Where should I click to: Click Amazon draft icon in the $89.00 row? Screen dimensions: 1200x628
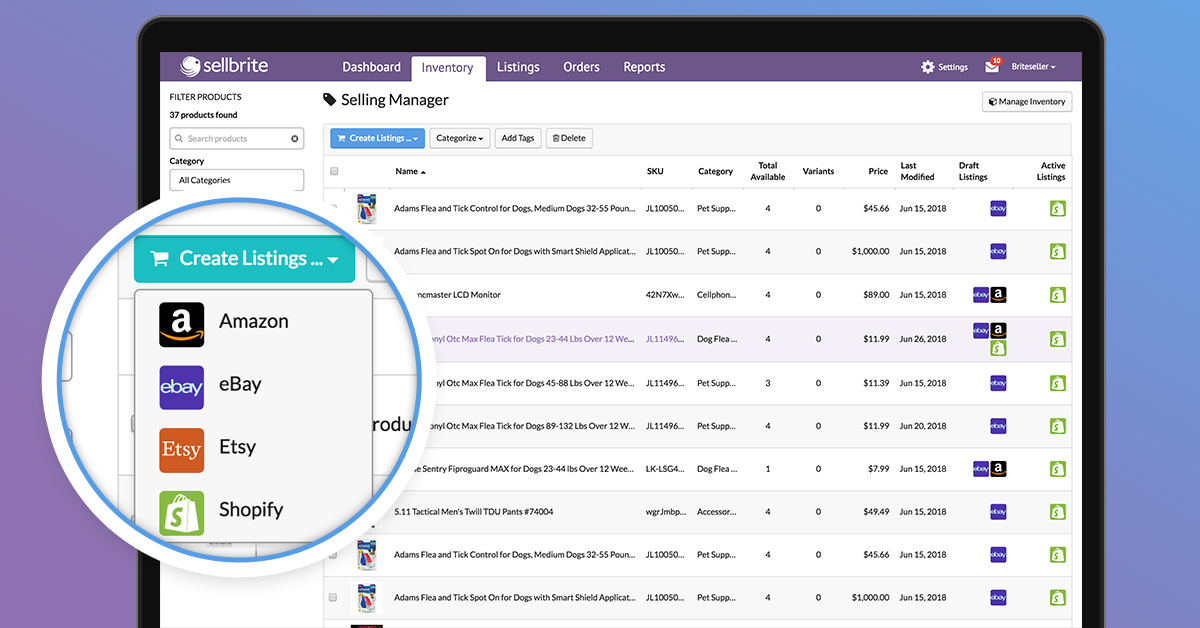point(998,295)
